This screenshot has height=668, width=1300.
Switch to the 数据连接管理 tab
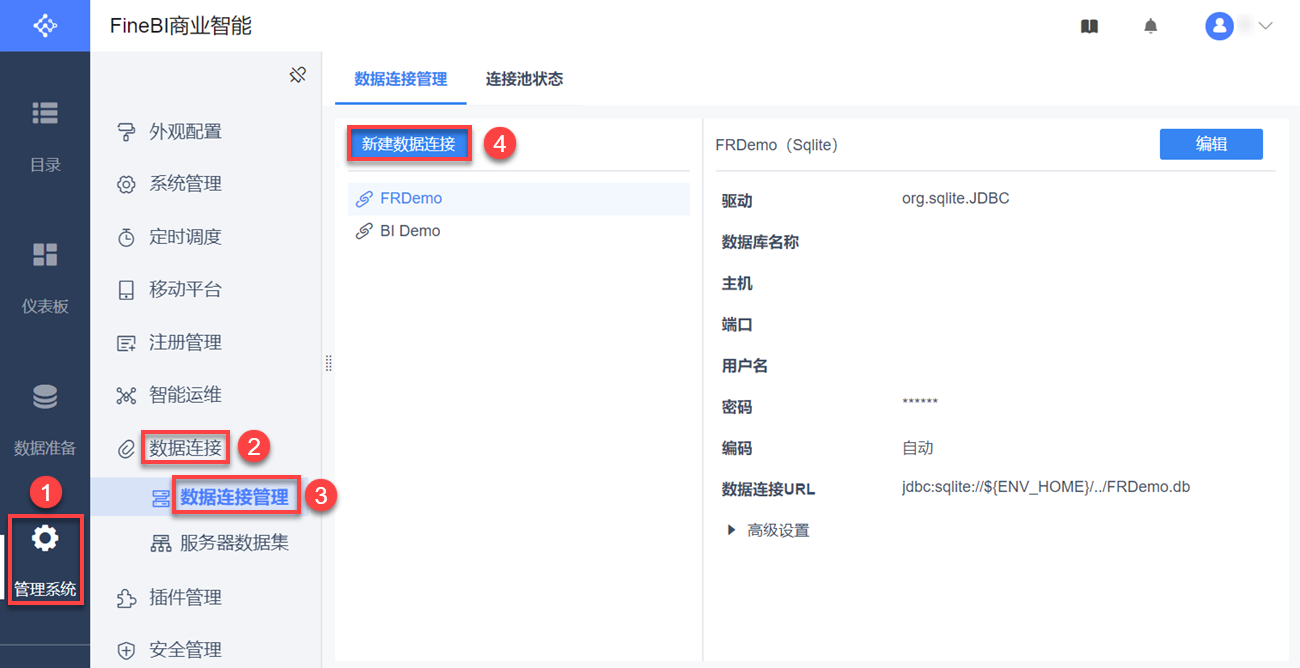pos(401,79)
